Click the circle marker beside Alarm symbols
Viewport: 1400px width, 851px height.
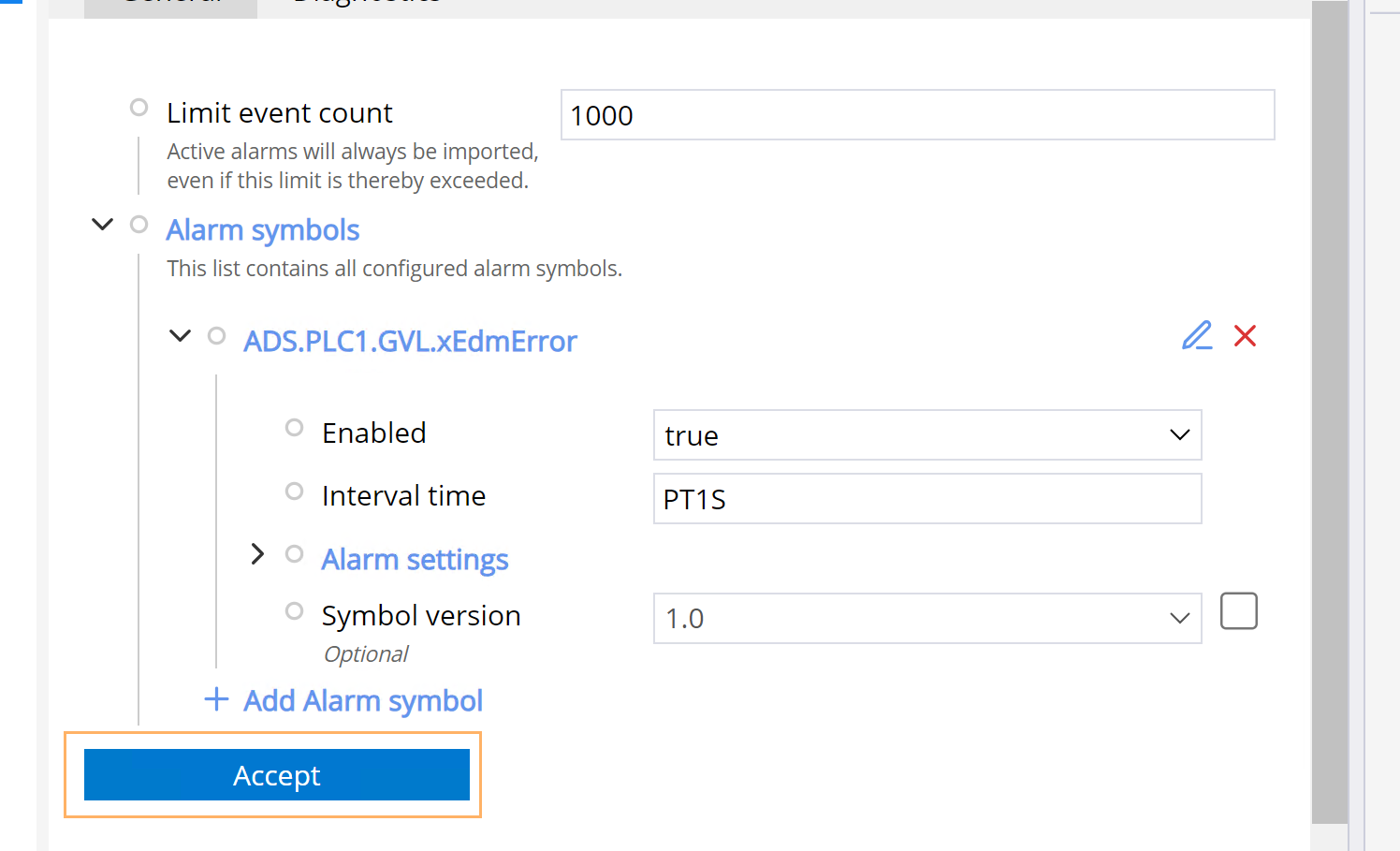tap(139, 225)
